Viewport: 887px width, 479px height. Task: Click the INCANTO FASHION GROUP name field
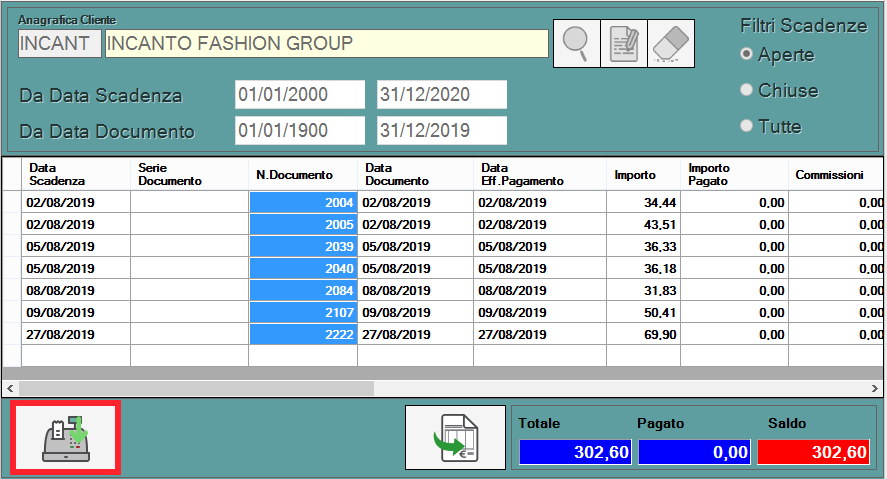(325, 43)
